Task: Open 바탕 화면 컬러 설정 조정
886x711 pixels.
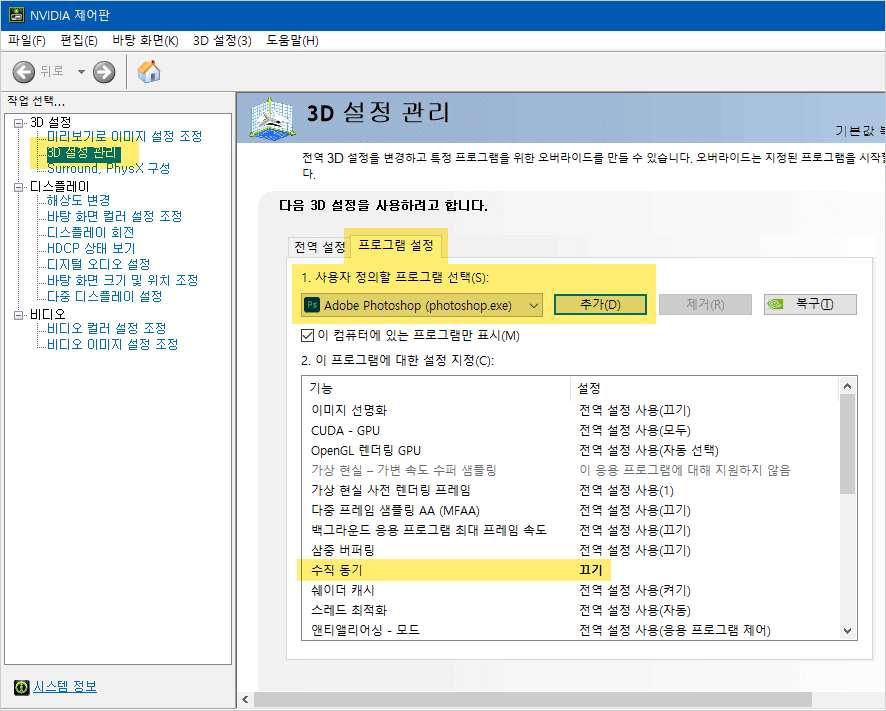Action: 115,216
